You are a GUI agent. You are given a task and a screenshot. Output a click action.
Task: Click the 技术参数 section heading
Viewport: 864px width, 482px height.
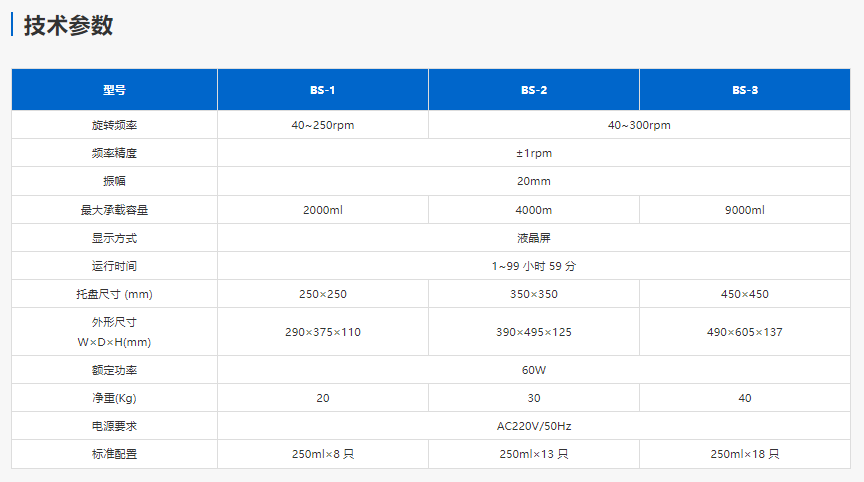click(x=68, y=26)
